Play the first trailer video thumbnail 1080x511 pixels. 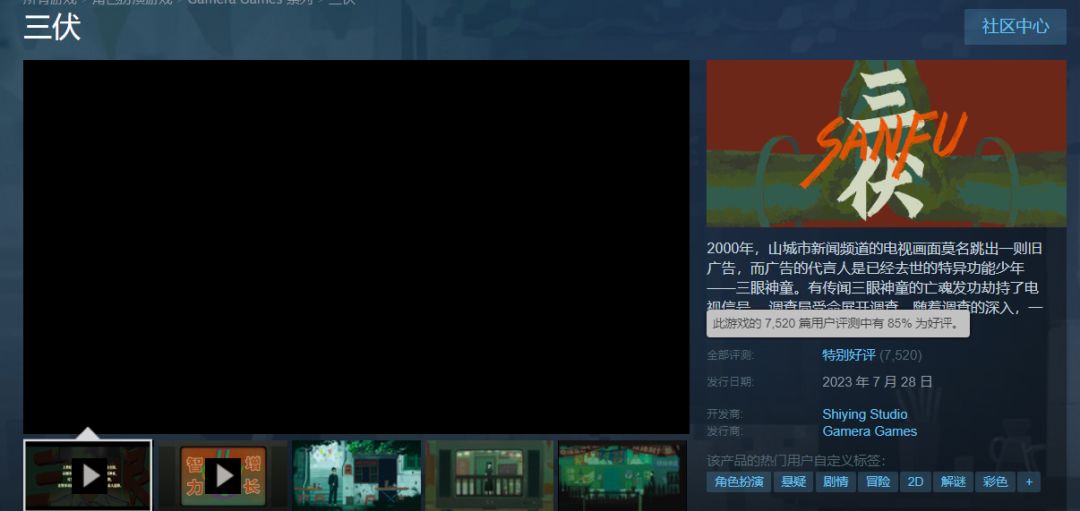click(87, 475)
